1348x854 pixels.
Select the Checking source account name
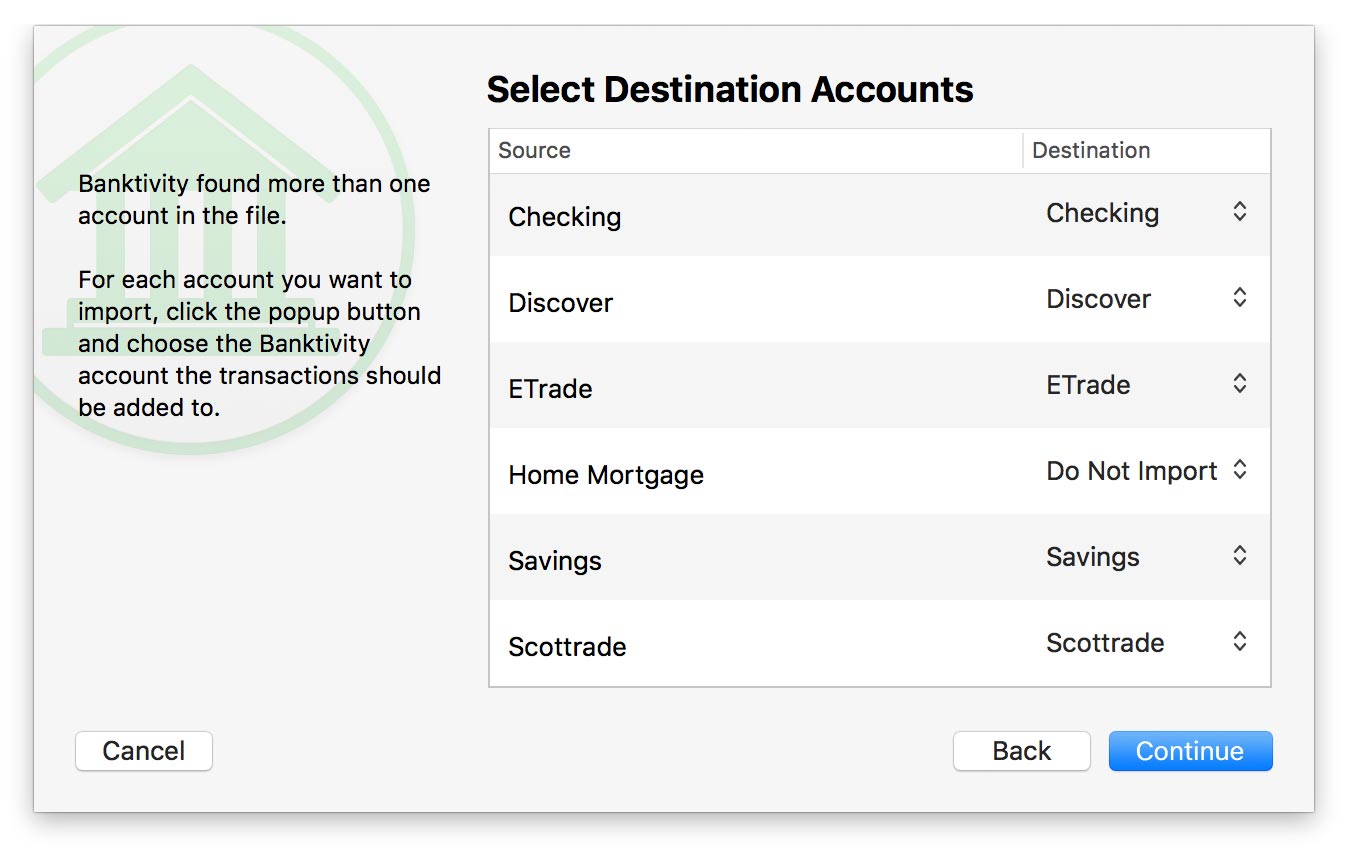(564, 217)
